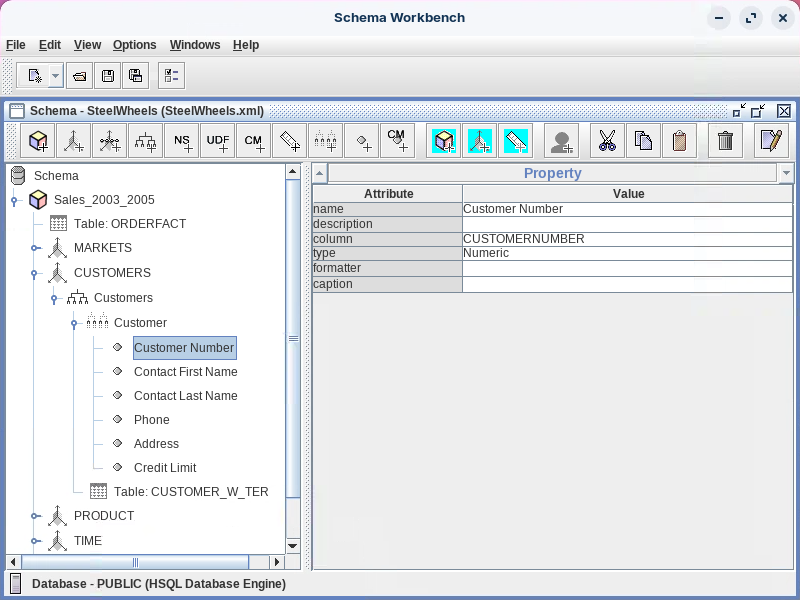Viewport: 800px width, 600px height.
Task: Expand the PRODUCT dimension node
Action: [x=35, y=517]
